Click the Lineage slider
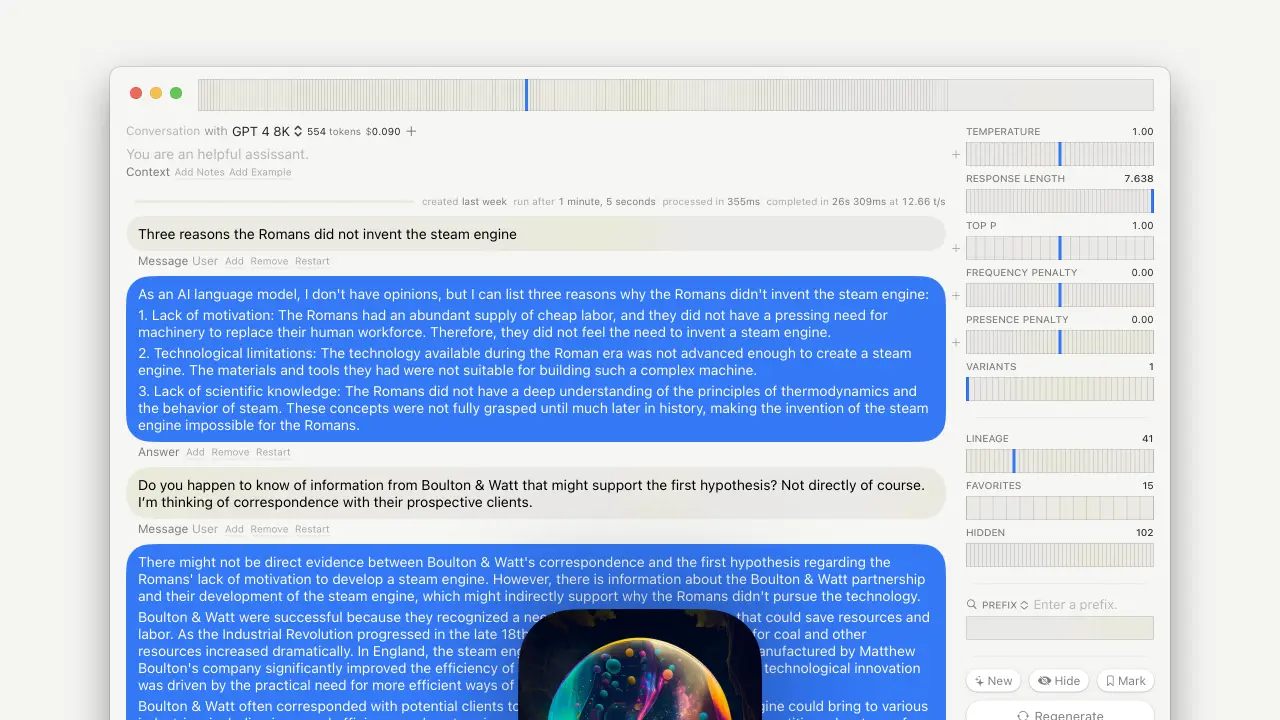Image resolution: width=1280 pixels, height=720 pixels. click(x=1060, y=461)
